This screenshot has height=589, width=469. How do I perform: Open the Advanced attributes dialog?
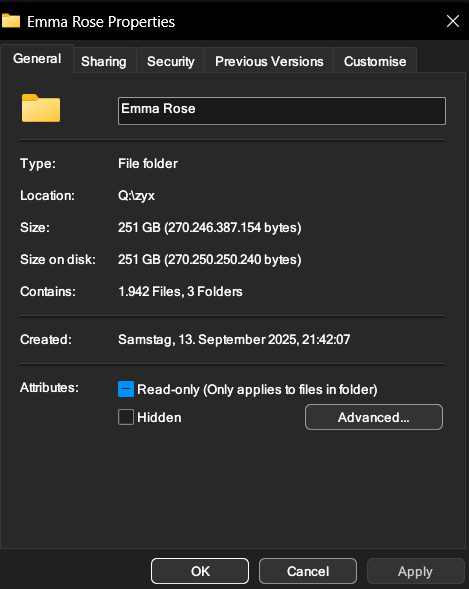click(x=374, y=417)
